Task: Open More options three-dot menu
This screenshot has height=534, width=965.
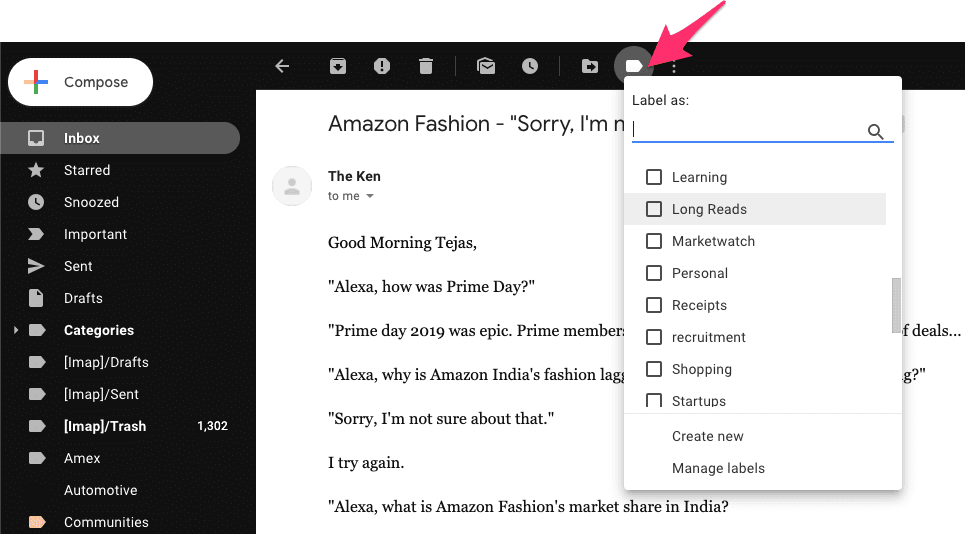Action: point(675,66)
